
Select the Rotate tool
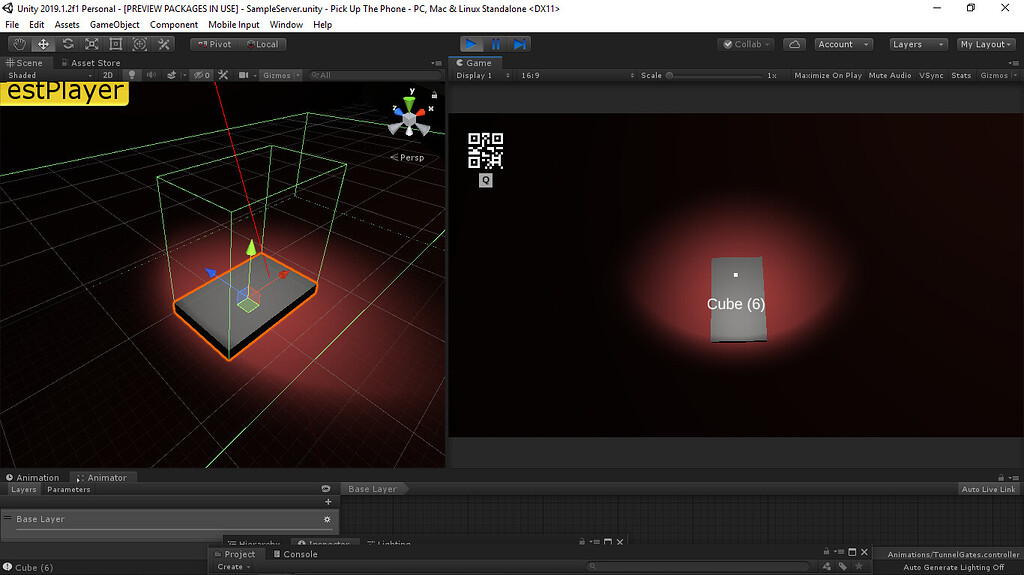[68, 44]
